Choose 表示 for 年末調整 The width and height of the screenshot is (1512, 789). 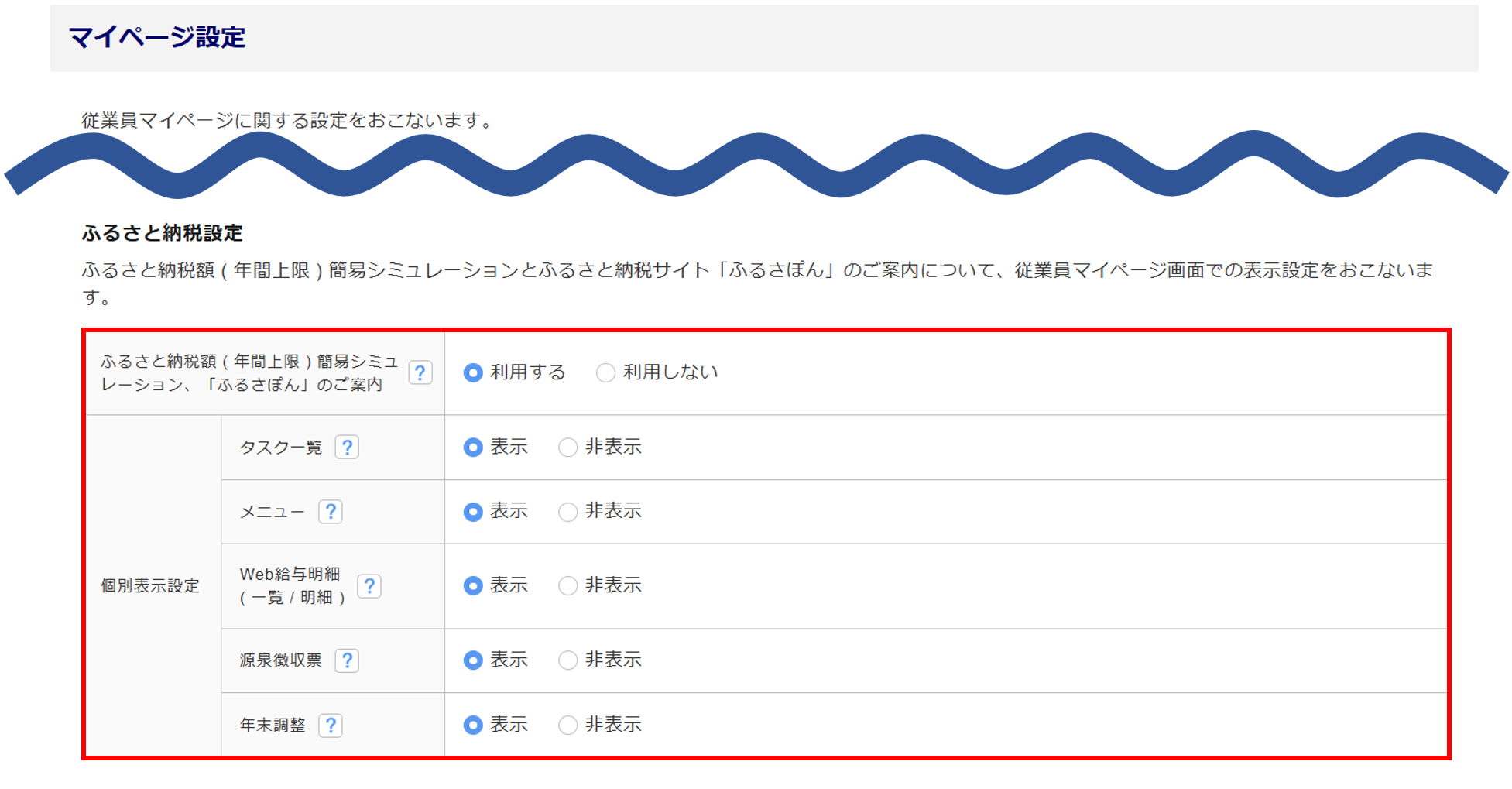click(x=473, y=726)
